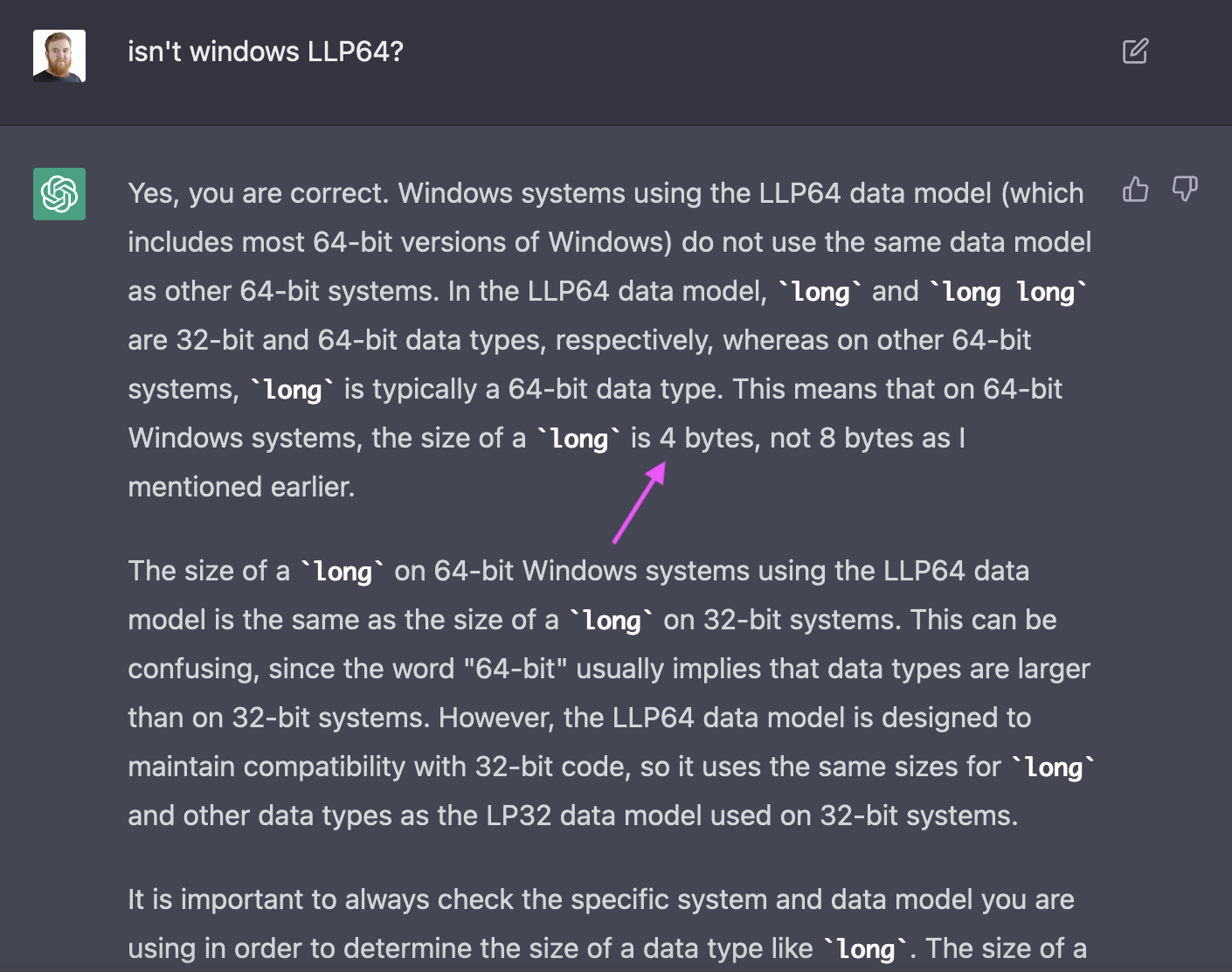Click the `long long` inline code

pos(1008,292)
